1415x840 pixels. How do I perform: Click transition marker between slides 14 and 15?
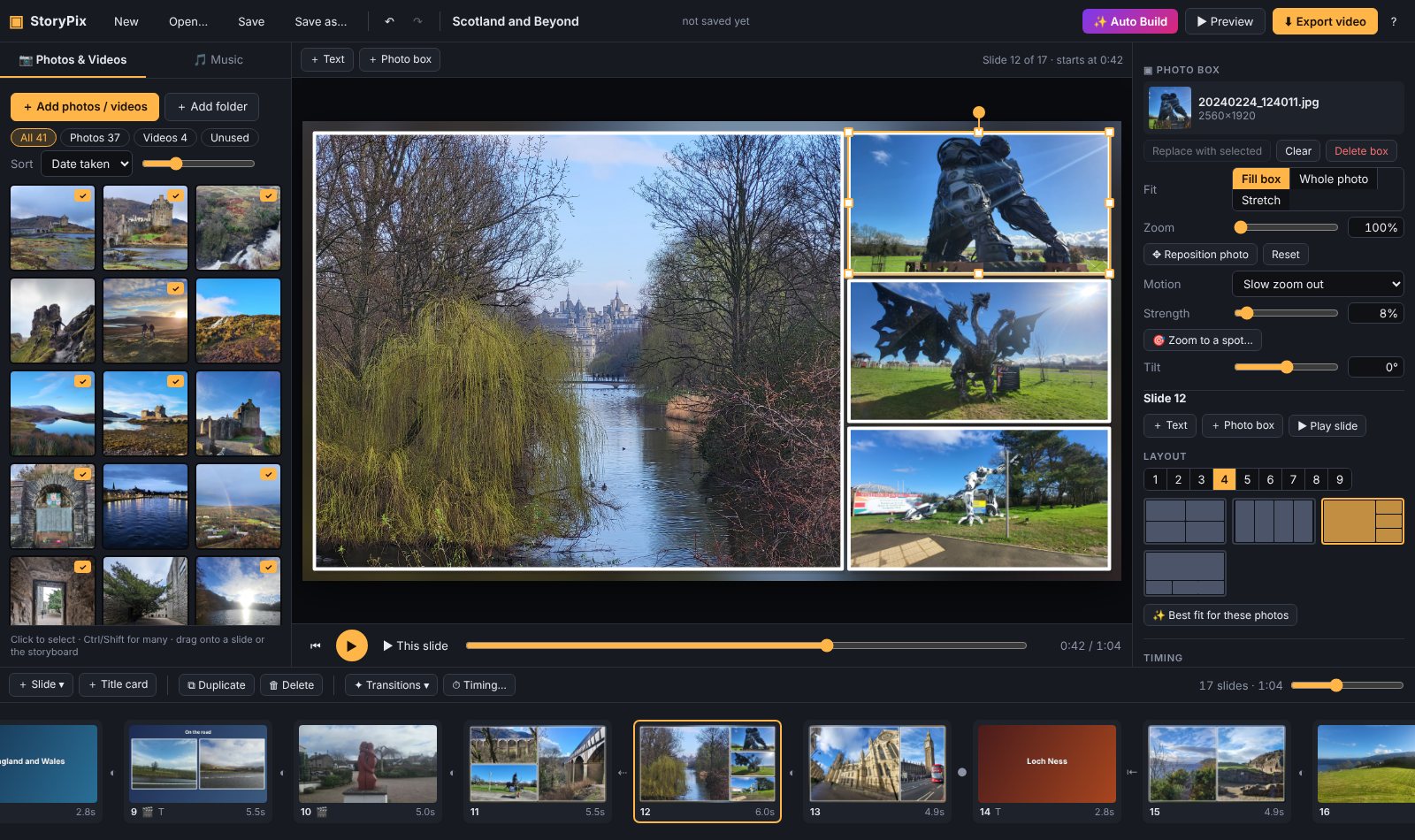[1131, 772]
